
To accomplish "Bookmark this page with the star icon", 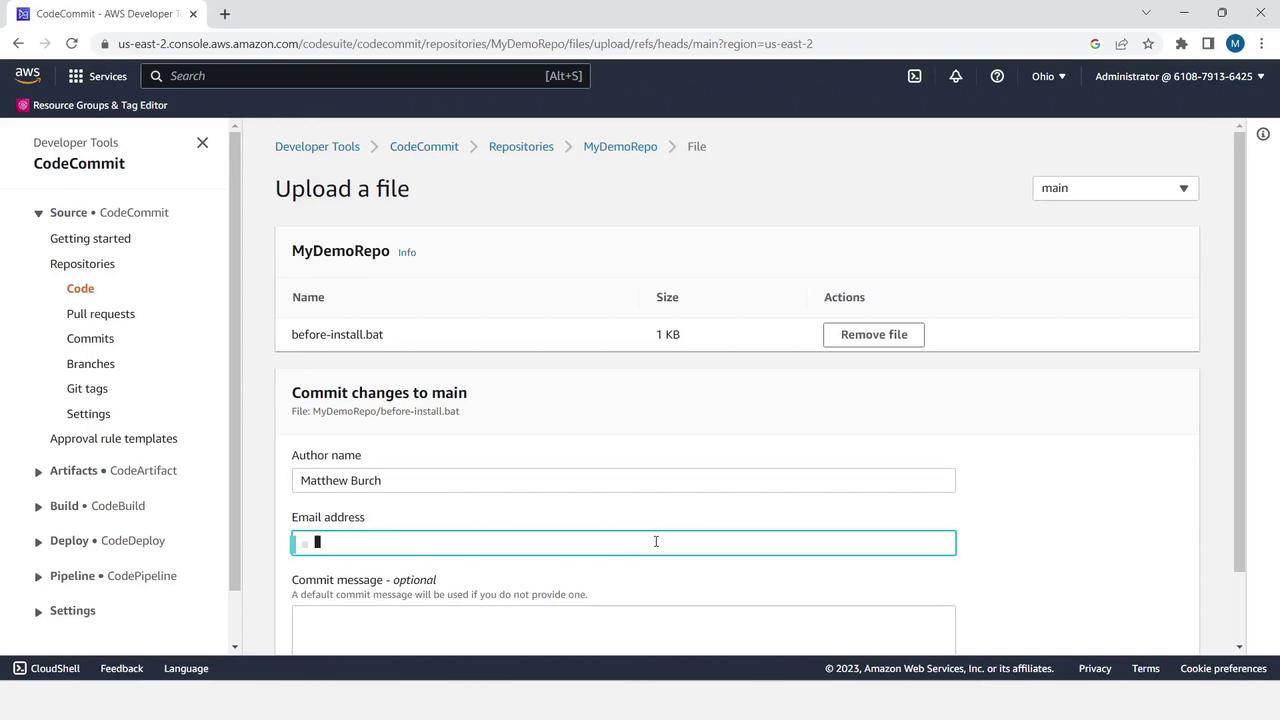I will point(1148,44).
